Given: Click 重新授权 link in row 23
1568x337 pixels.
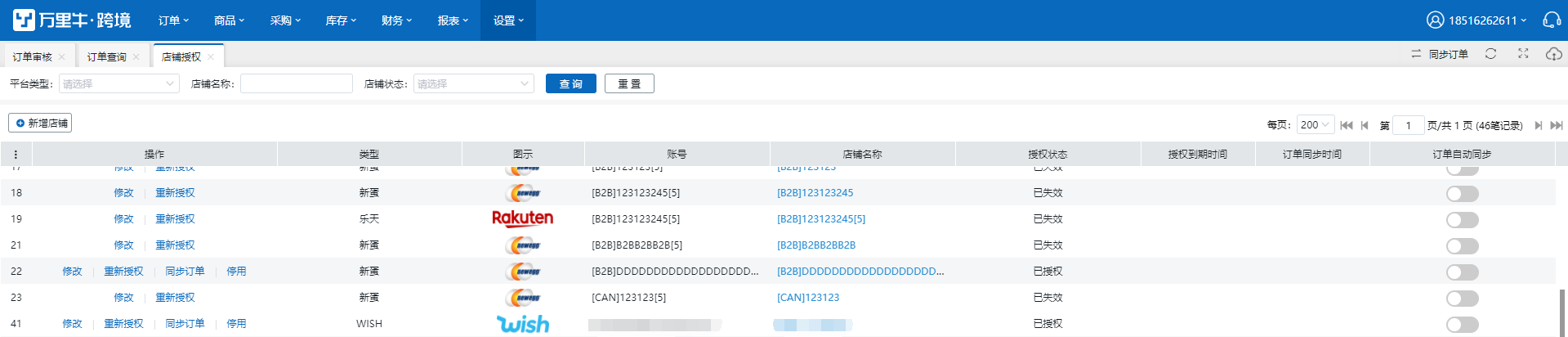Looking at the screenshot, I should click(x=175, y=298).
